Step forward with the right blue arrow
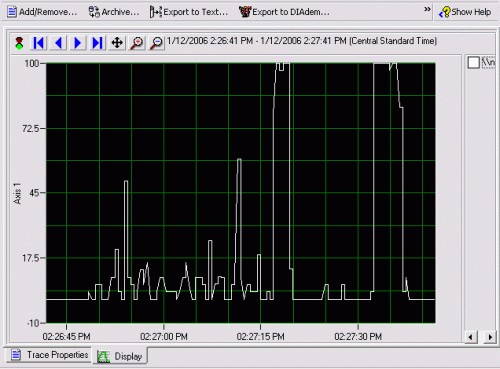500x369 pixels. click(x=78, y=43)
